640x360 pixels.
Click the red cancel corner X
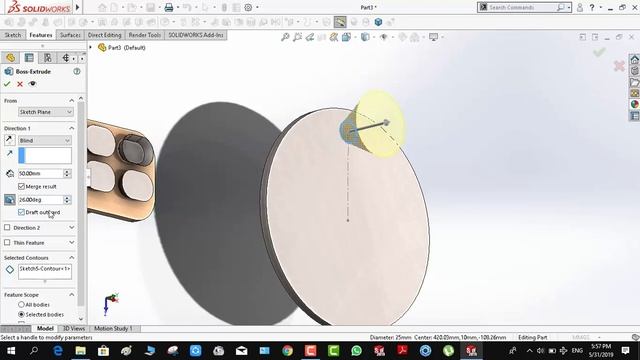tap(619, 66)
